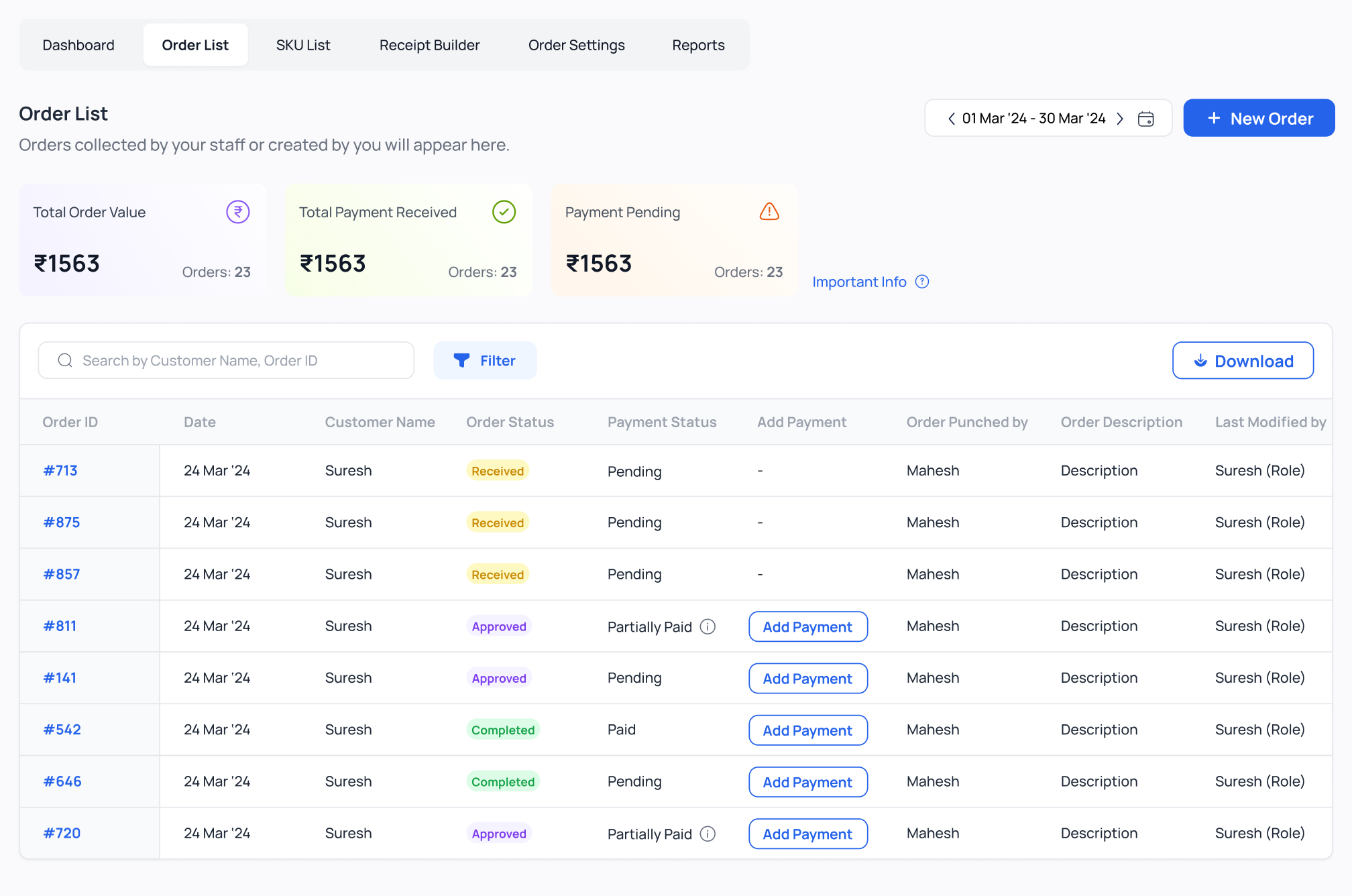This screenshot has height=896, width=1352.
Task: Click the Total Order Value card amount
Action: point(66,264)
